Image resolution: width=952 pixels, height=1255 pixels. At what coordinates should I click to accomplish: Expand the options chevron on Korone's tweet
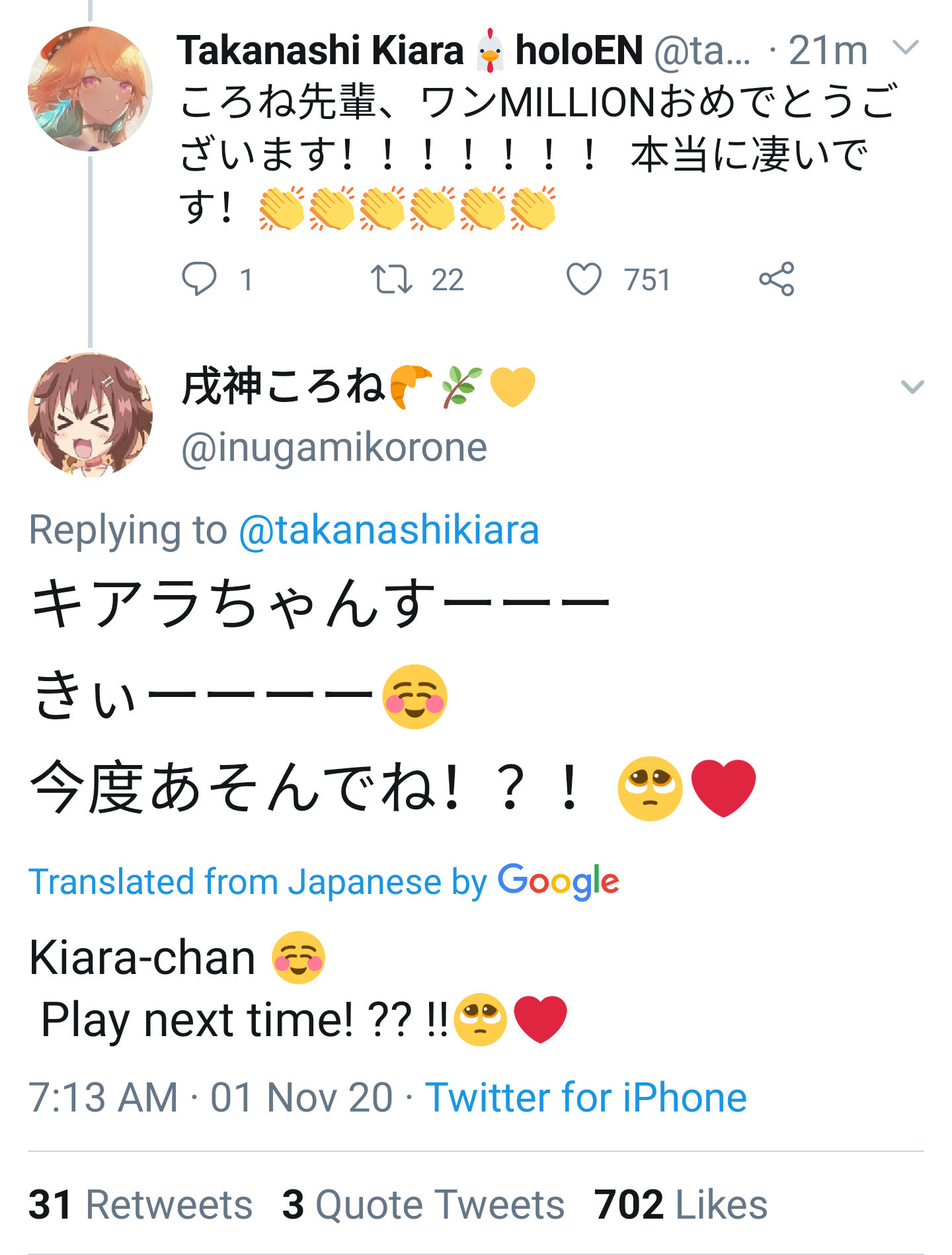(x=912, y=387)
